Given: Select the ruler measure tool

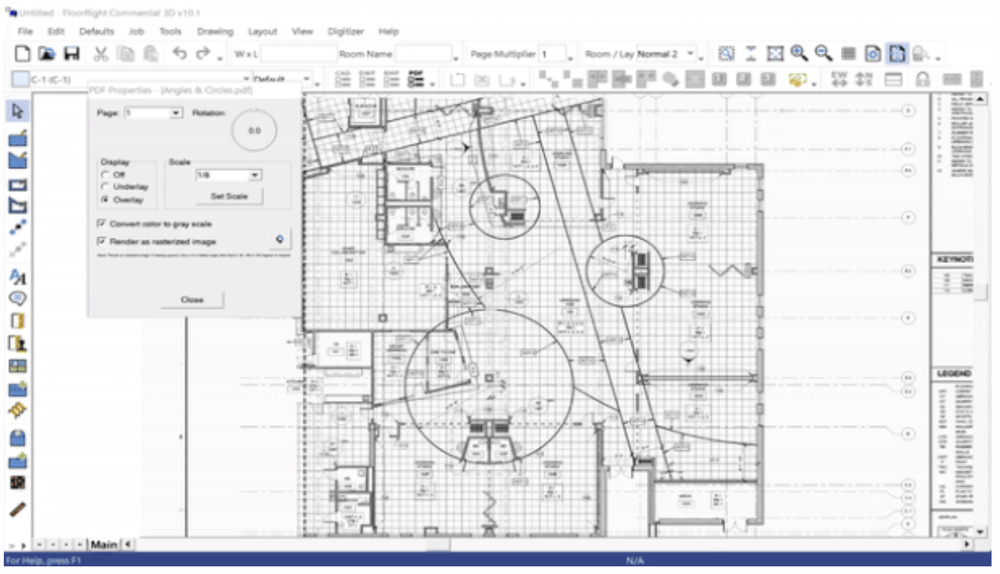Looking at the screenshot, I should (18, 509).
